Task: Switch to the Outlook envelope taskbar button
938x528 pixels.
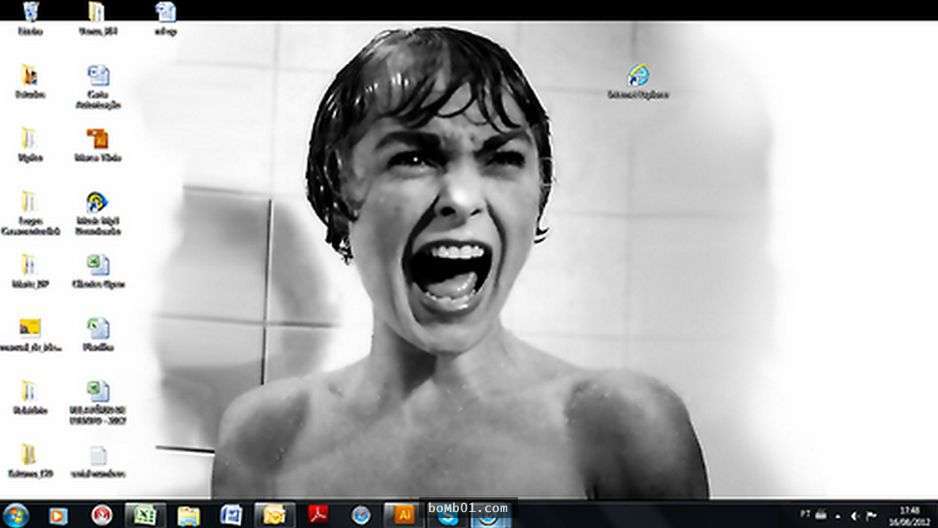Action: pos(275,515)
